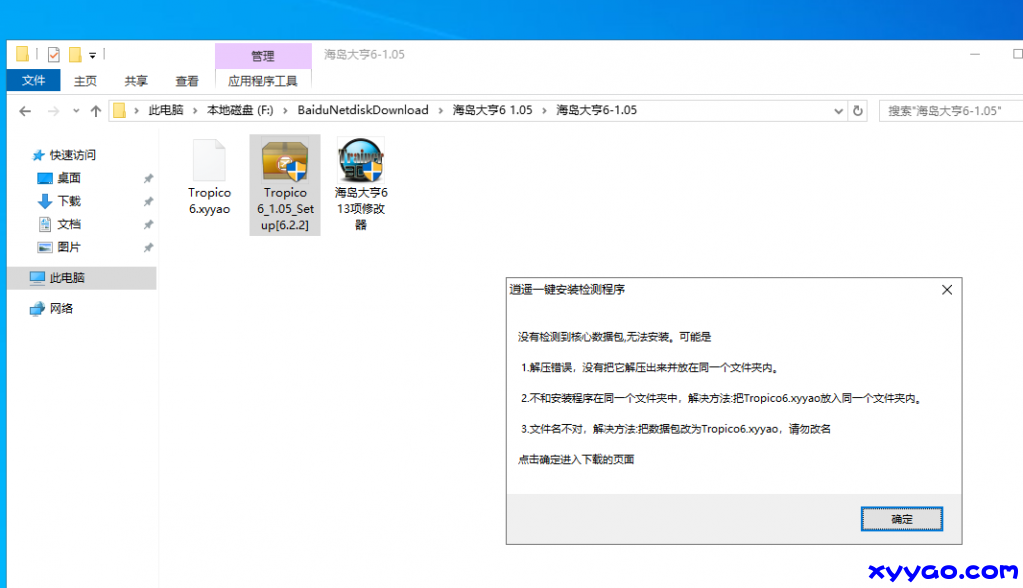Viewport: 1023px width, 588px height.
Task: Switch to the 查看 ribbon tab
Action: pyautogui.click(x=187, y=81)
